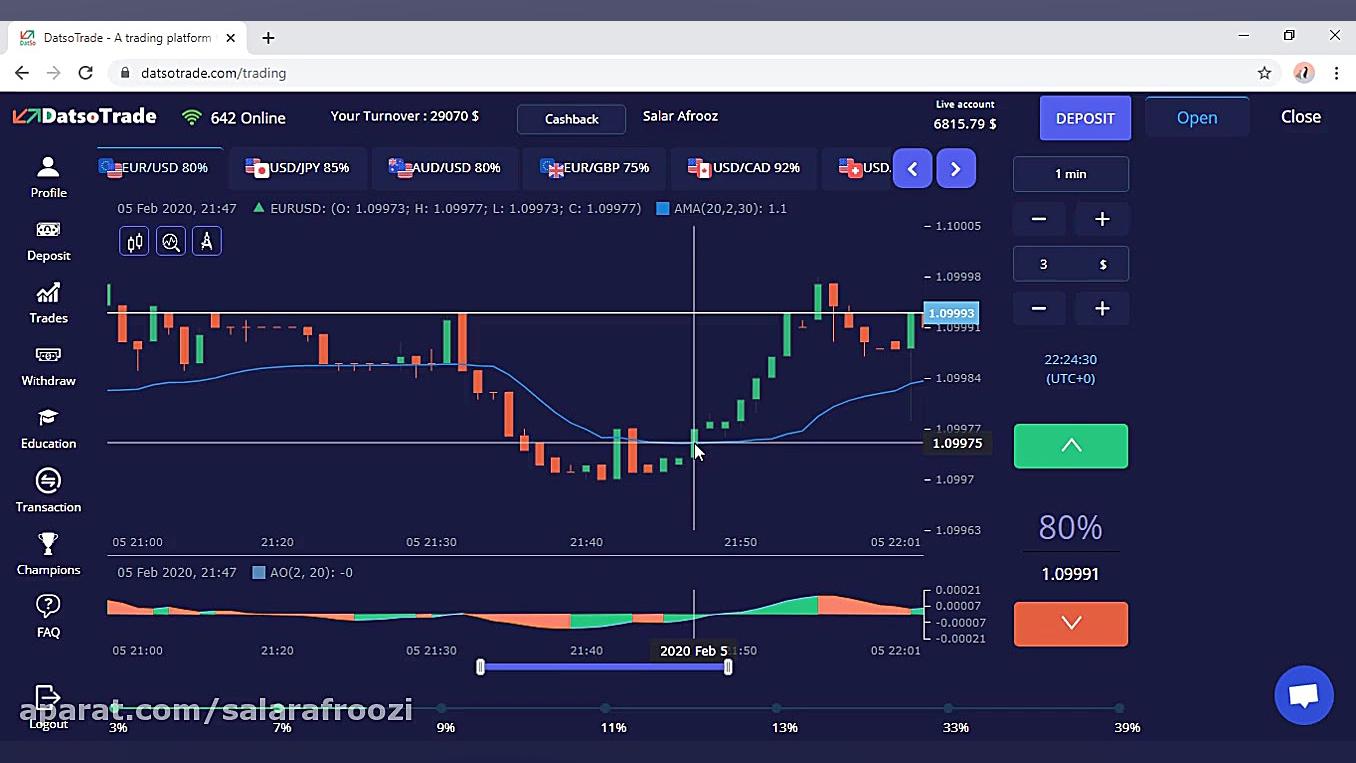Select the DatsoTrade browser tab
Screen dimensions: 1356x763
[x=125, y=38]
